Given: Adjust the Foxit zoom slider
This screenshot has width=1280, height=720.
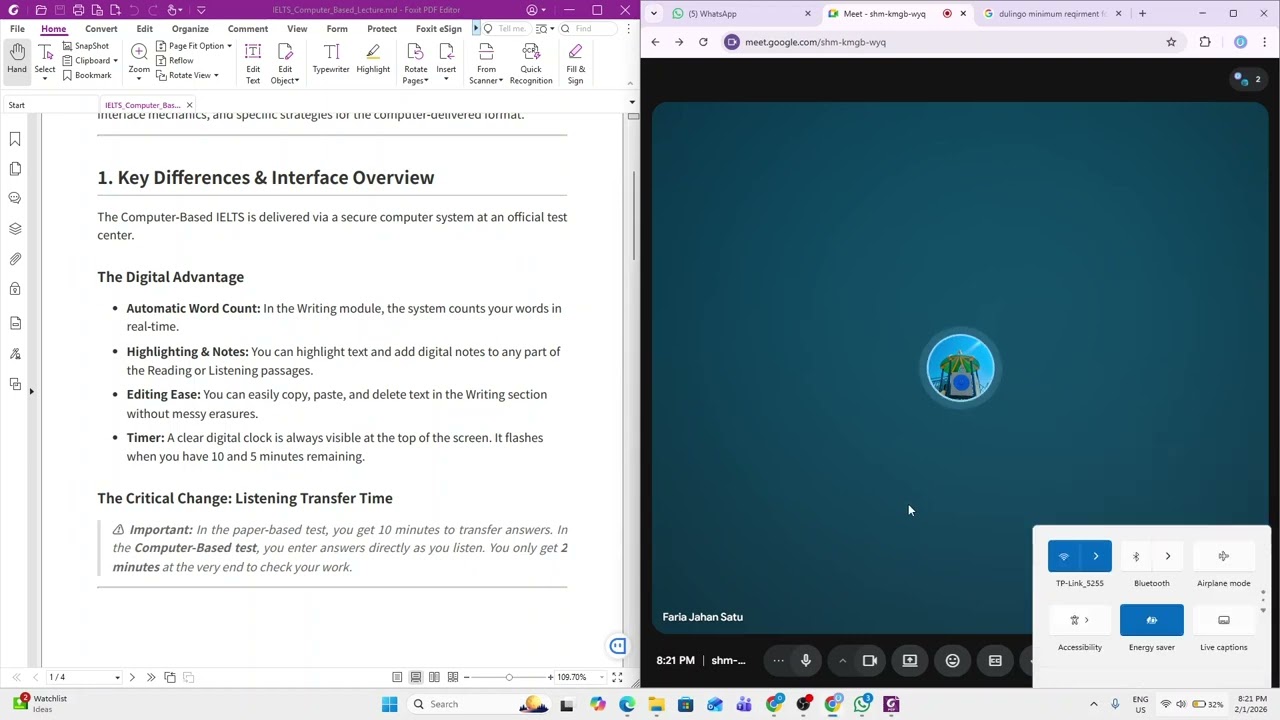Looking at the screenshot, I should click(x=509, y=677).
